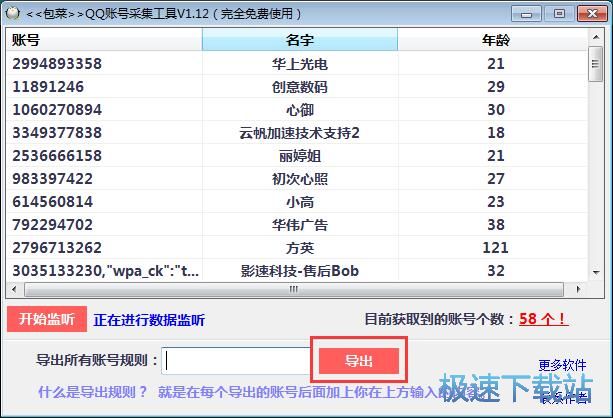Select account 3035133230,"wpa_ck" row
Screen dimensions: 613x418
coord(297,271)
